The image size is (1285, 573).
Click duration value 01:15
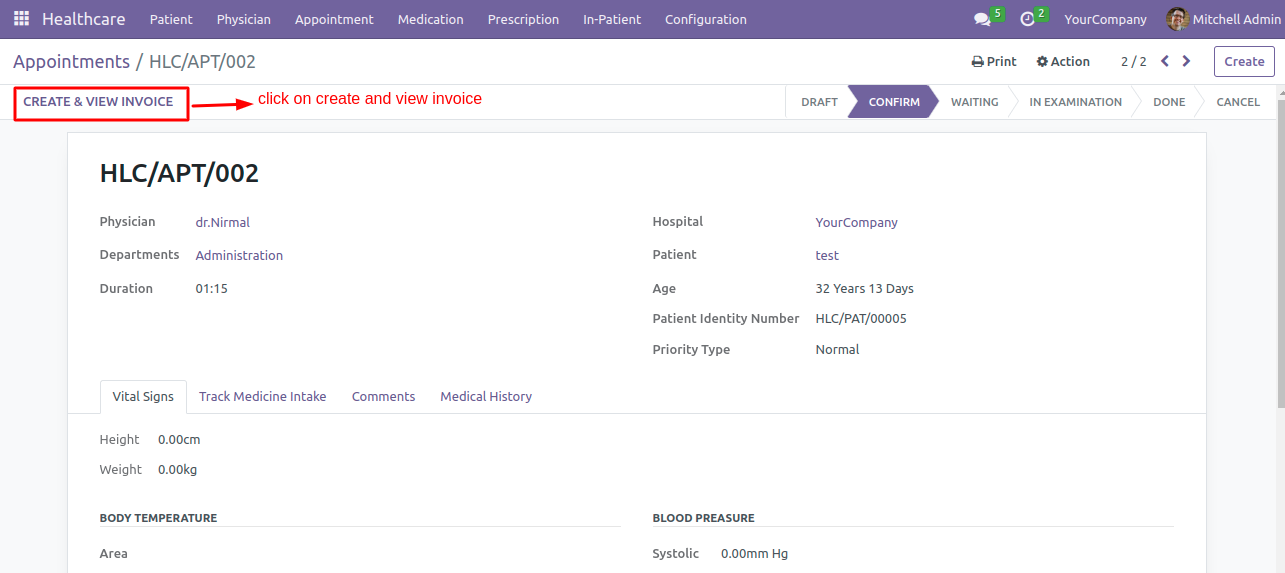click(x=211, y=288)
